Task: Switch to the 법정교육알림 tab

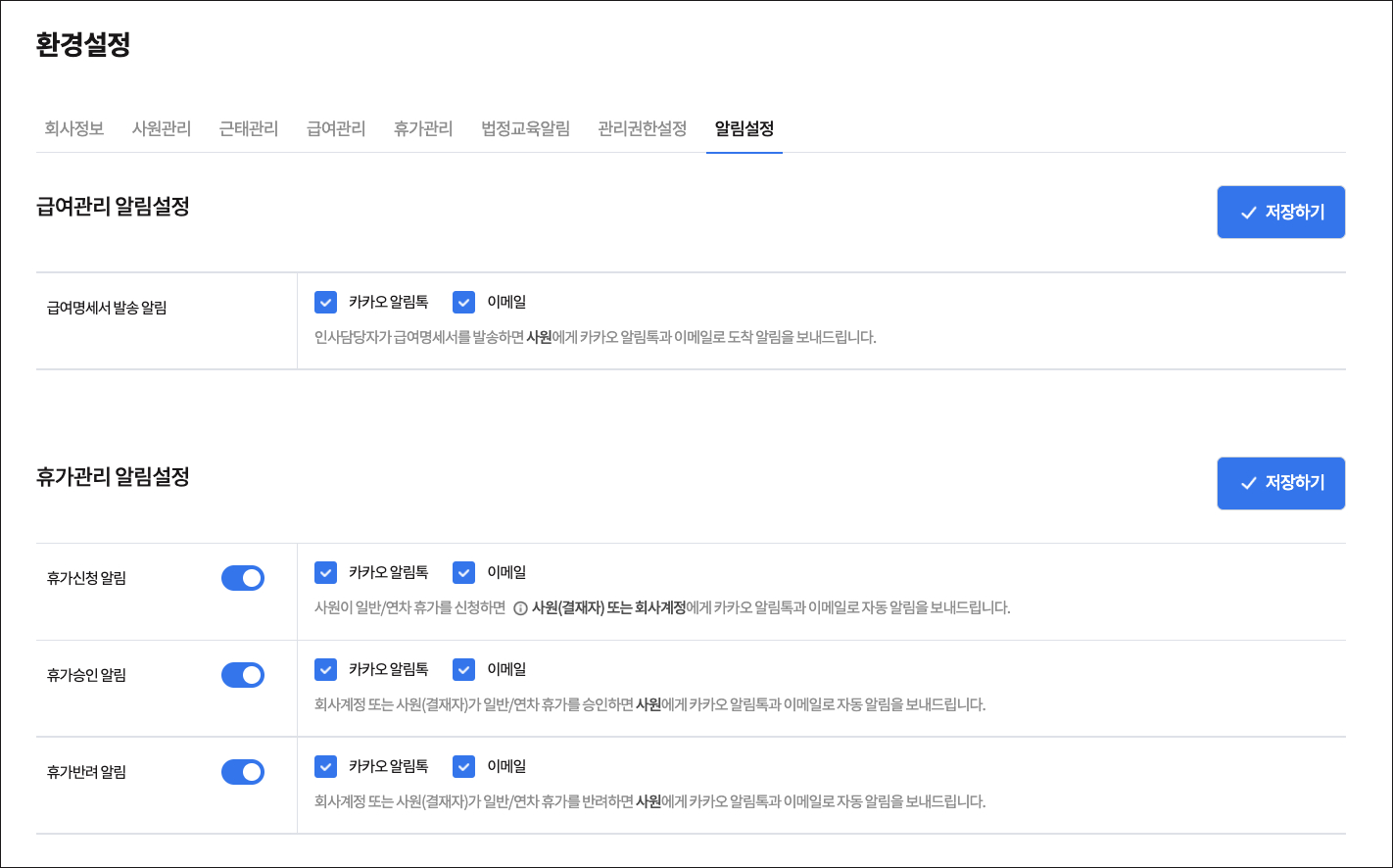Action: [x=525, y=128]
